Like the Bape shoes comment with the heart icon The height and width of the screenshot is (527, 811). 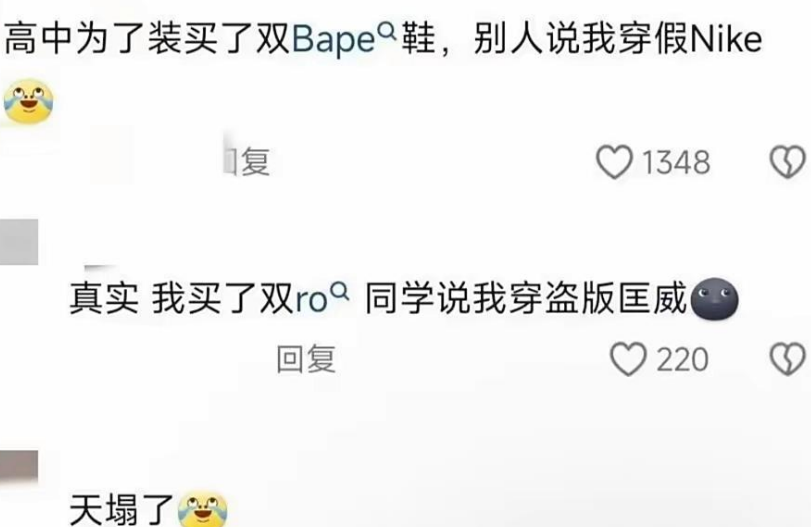614,162
